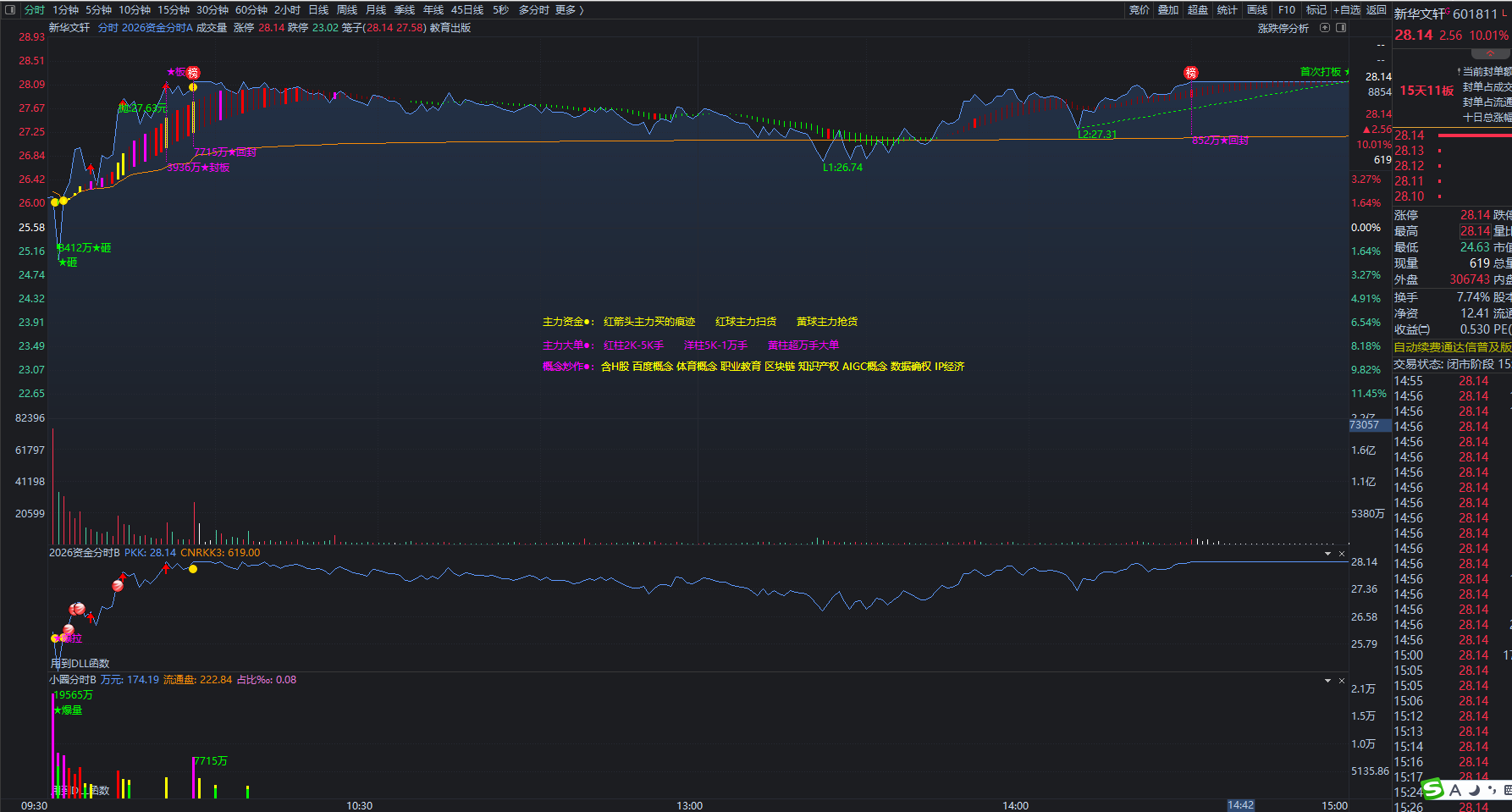Activate the 画线 drawing tool button
Screen dimensions: 1512x812
pos(1257,10)
